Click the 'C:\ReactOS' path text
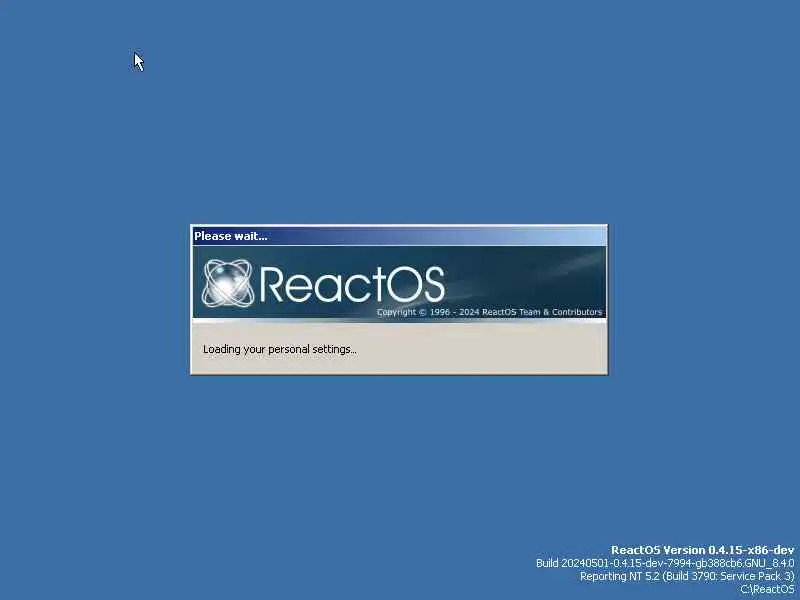The width and height of the screenshot is (800, 600). click(x=767, y=589)
